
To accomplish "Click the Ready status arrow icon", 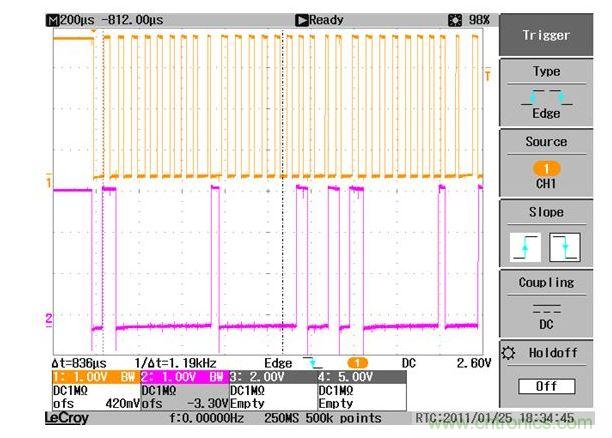I will pyautogui.click(x=301, y=20).
